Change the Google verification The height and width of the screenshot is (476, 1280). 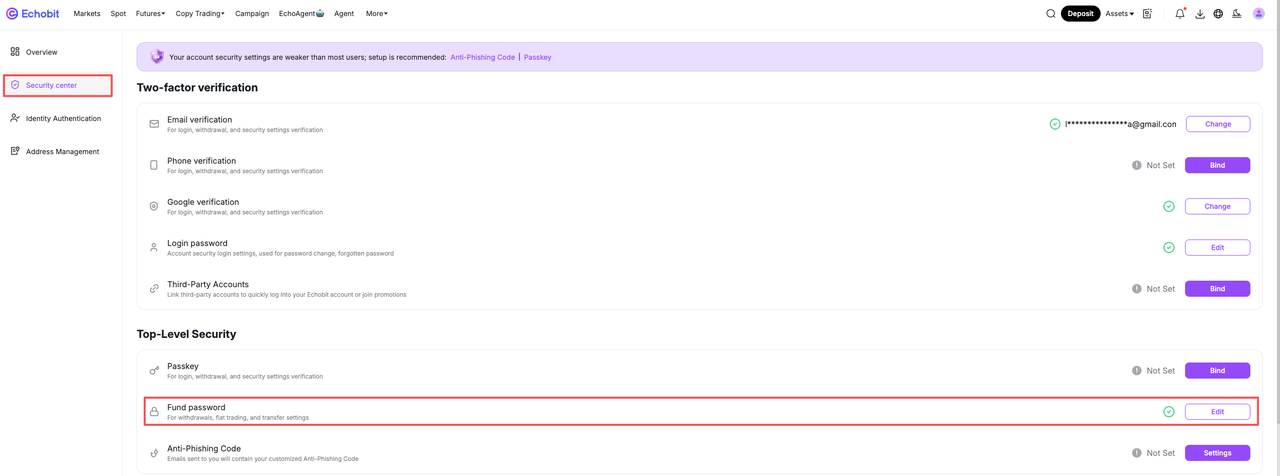(x=1218, y=206)
